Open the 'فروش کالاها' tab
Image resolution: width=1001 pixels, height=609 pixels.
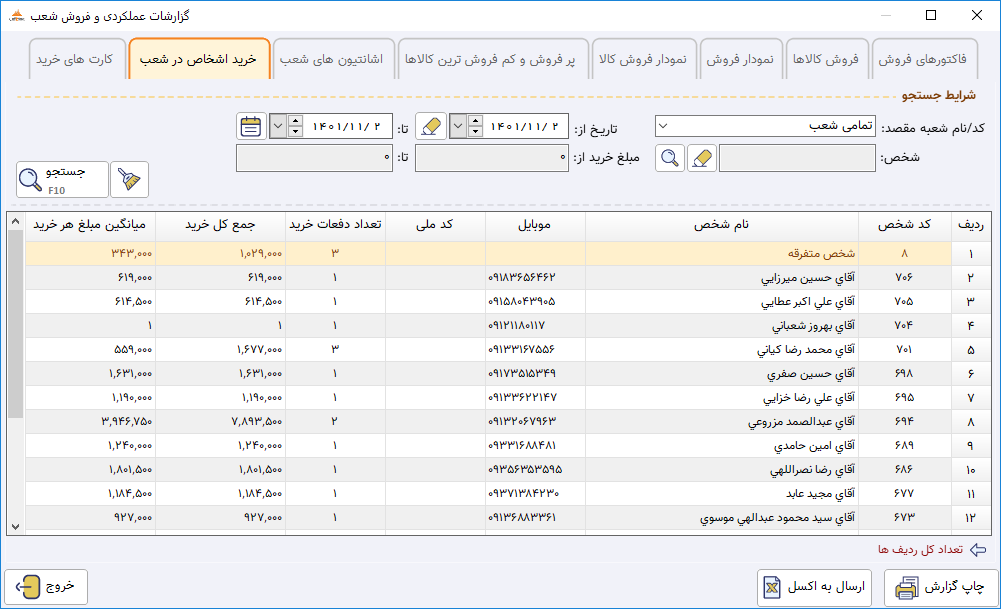[826, 59]
